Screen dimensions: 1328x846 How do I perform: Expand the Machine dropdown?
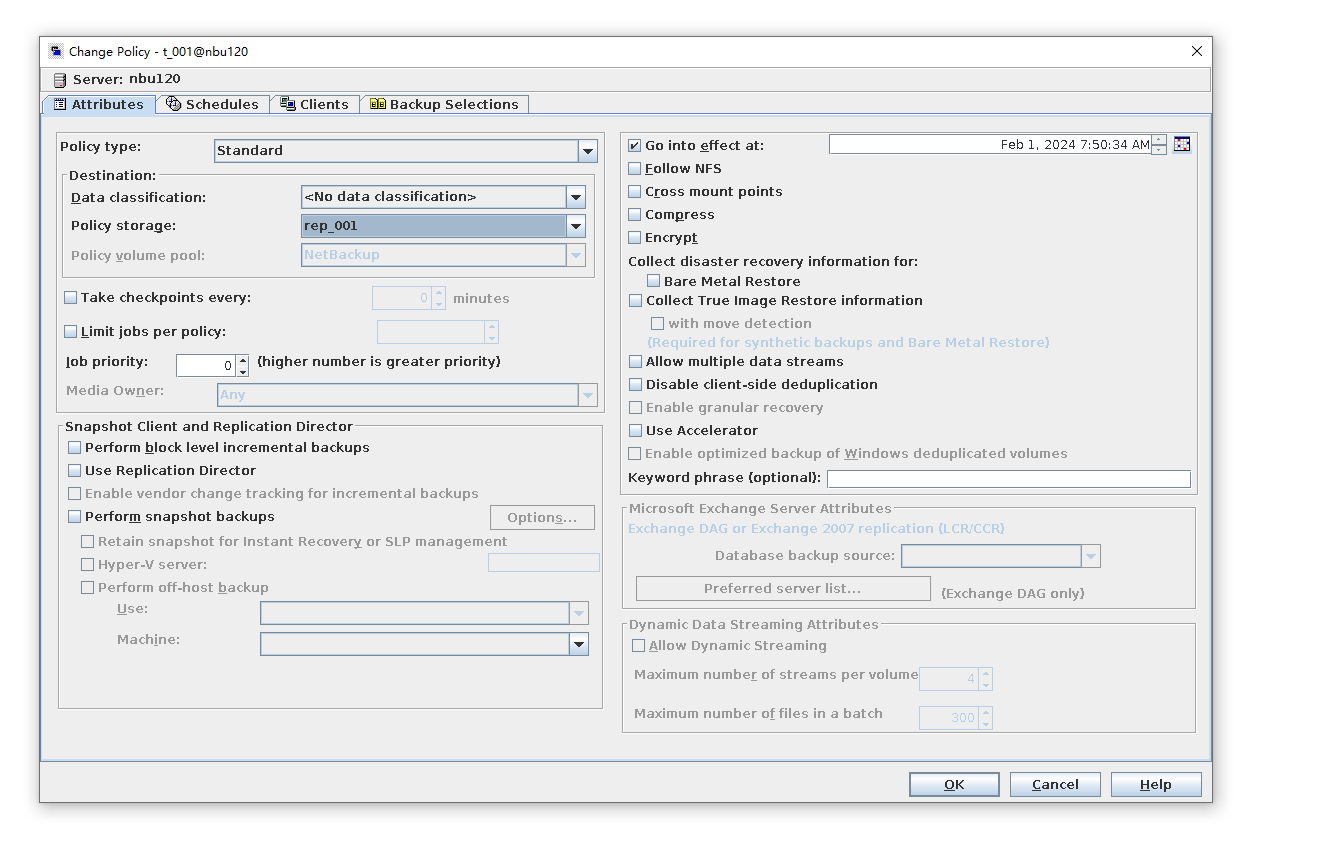point(579,645)
